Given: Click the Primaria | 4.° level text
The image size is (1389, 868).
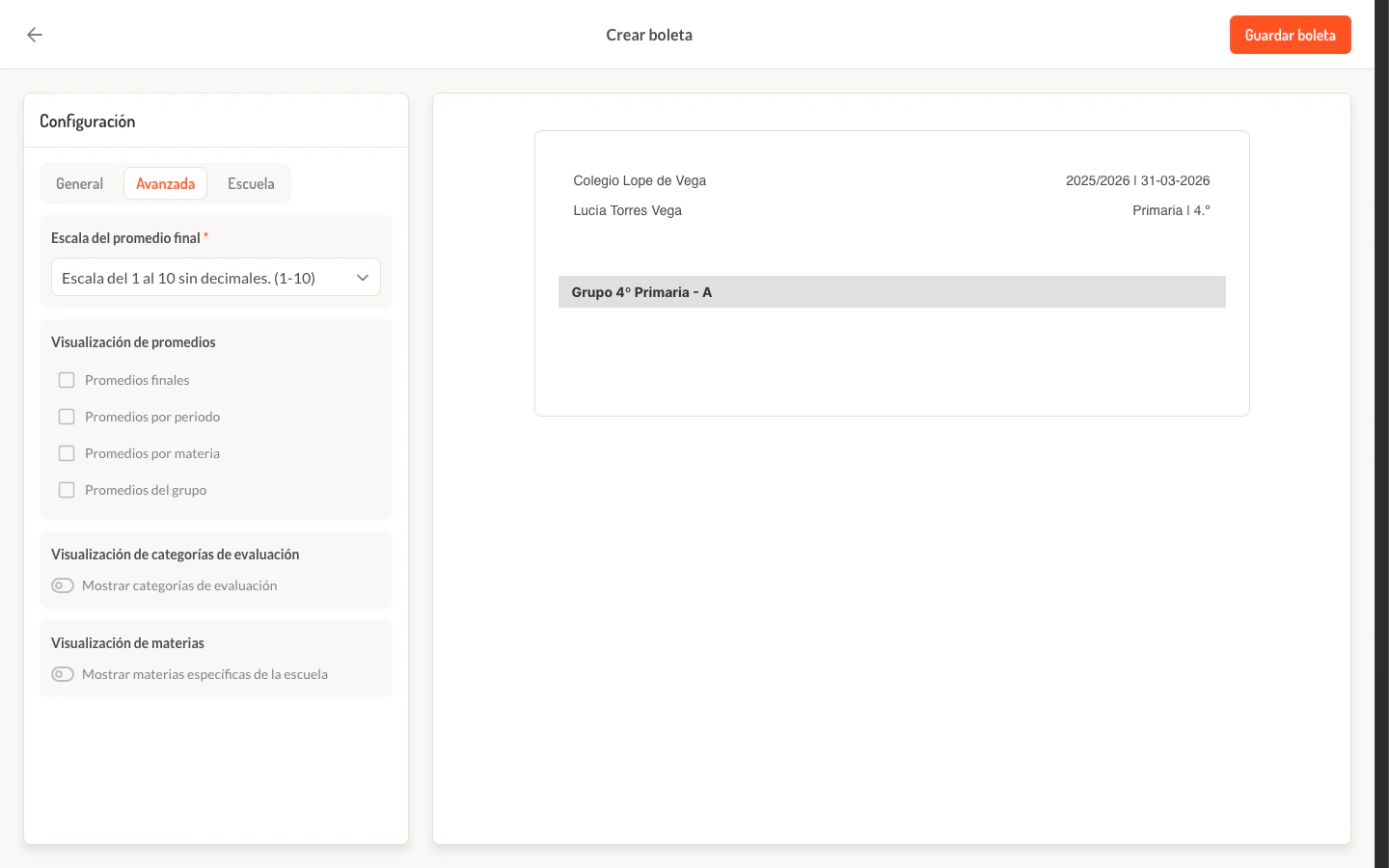Looking at the screenshot, I should point(1171,210).
